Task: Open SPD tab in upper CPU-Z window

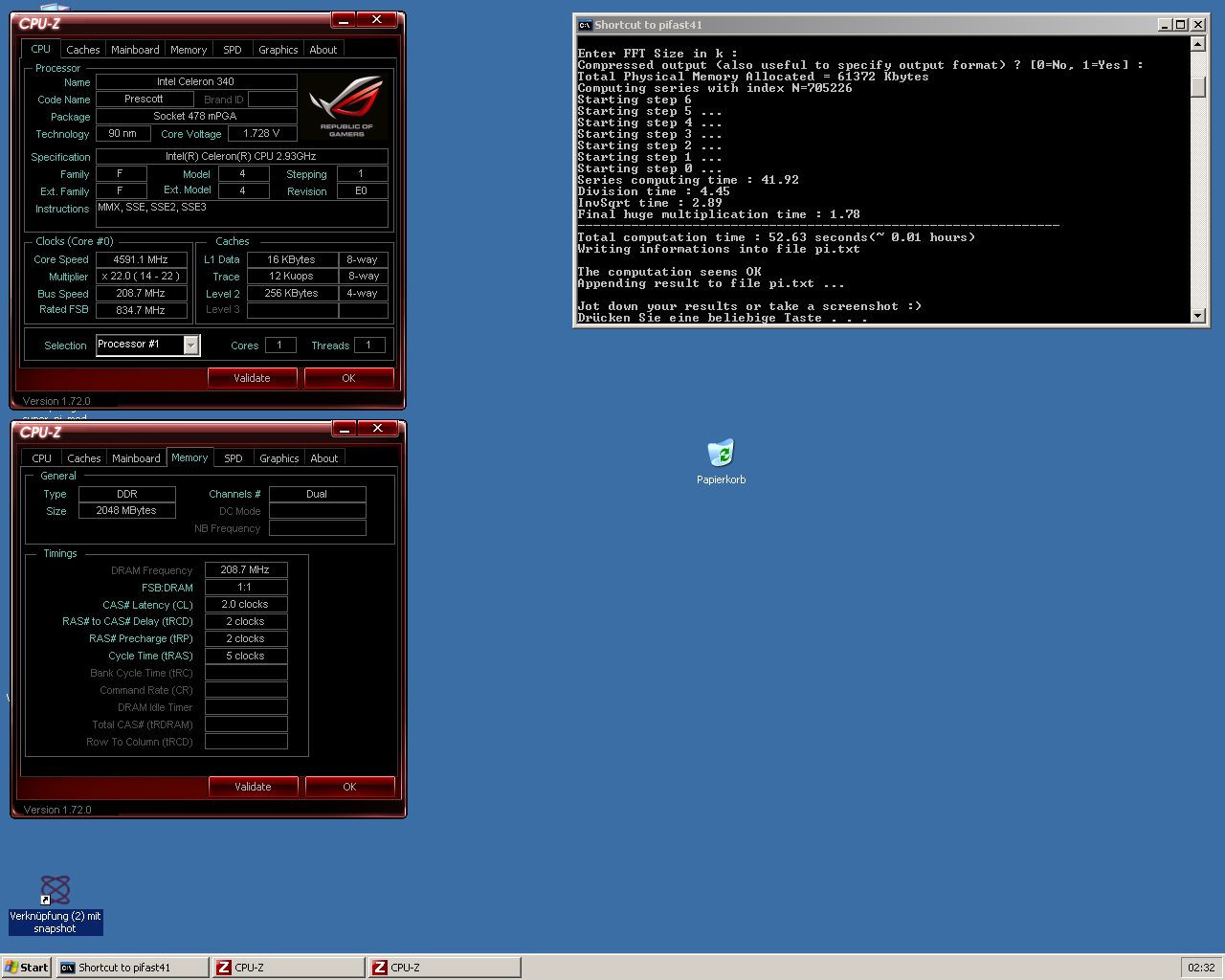Action: click(x=233, y=50)
